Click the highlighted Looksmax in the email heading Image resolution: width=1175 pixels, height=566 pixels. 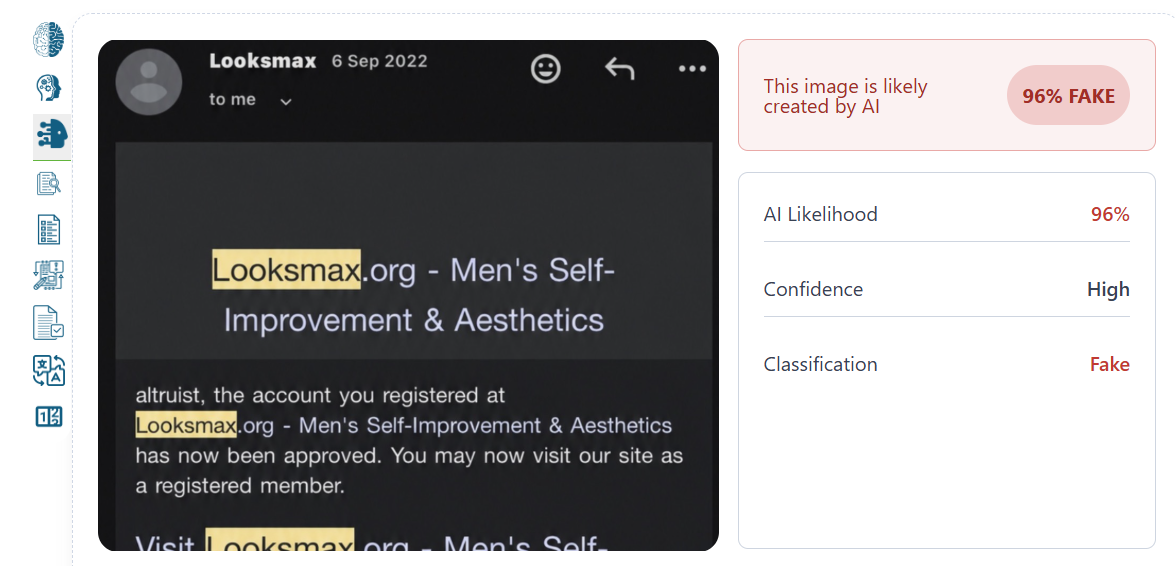286,269
